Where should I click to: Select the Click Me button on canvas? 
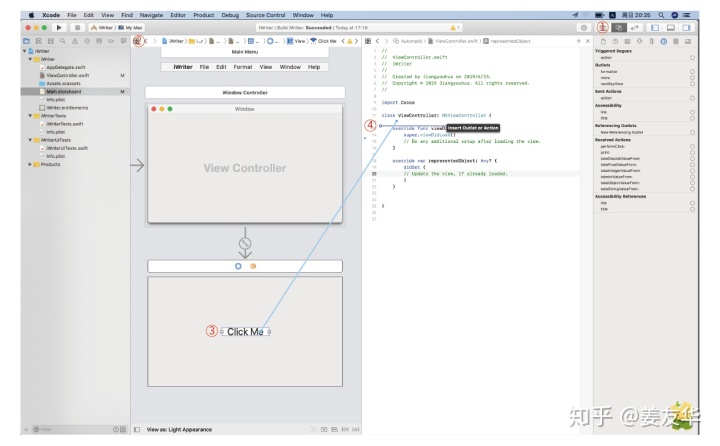point(245,332)
